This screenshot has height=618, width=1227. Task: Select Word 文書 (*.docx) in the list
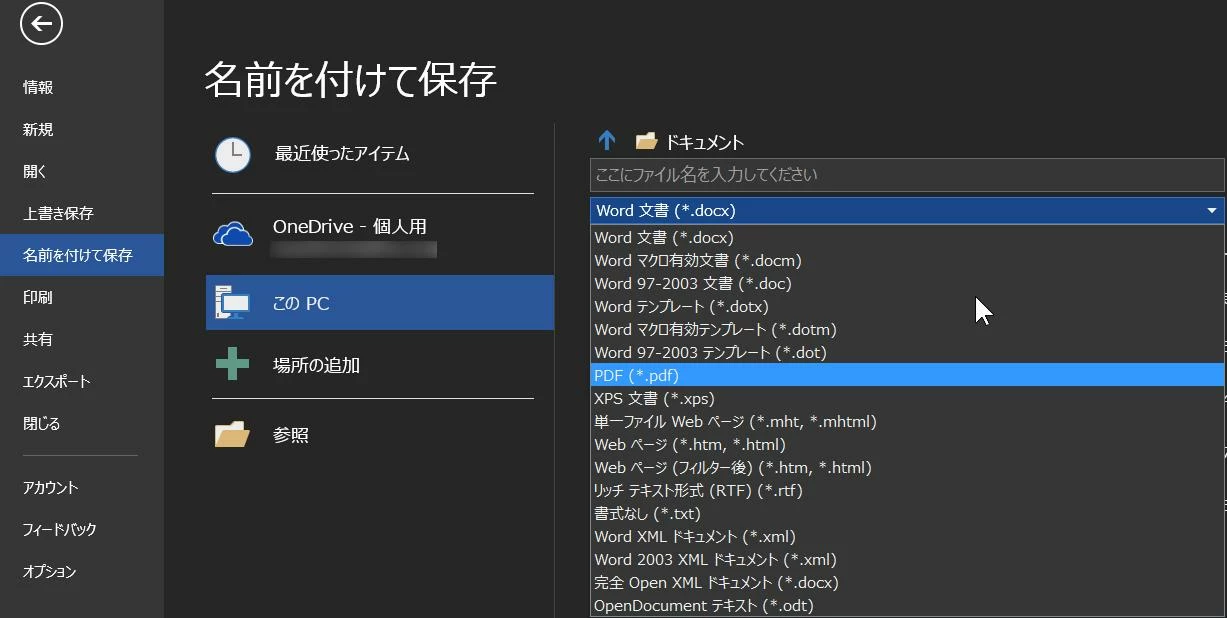coord(907,237)
